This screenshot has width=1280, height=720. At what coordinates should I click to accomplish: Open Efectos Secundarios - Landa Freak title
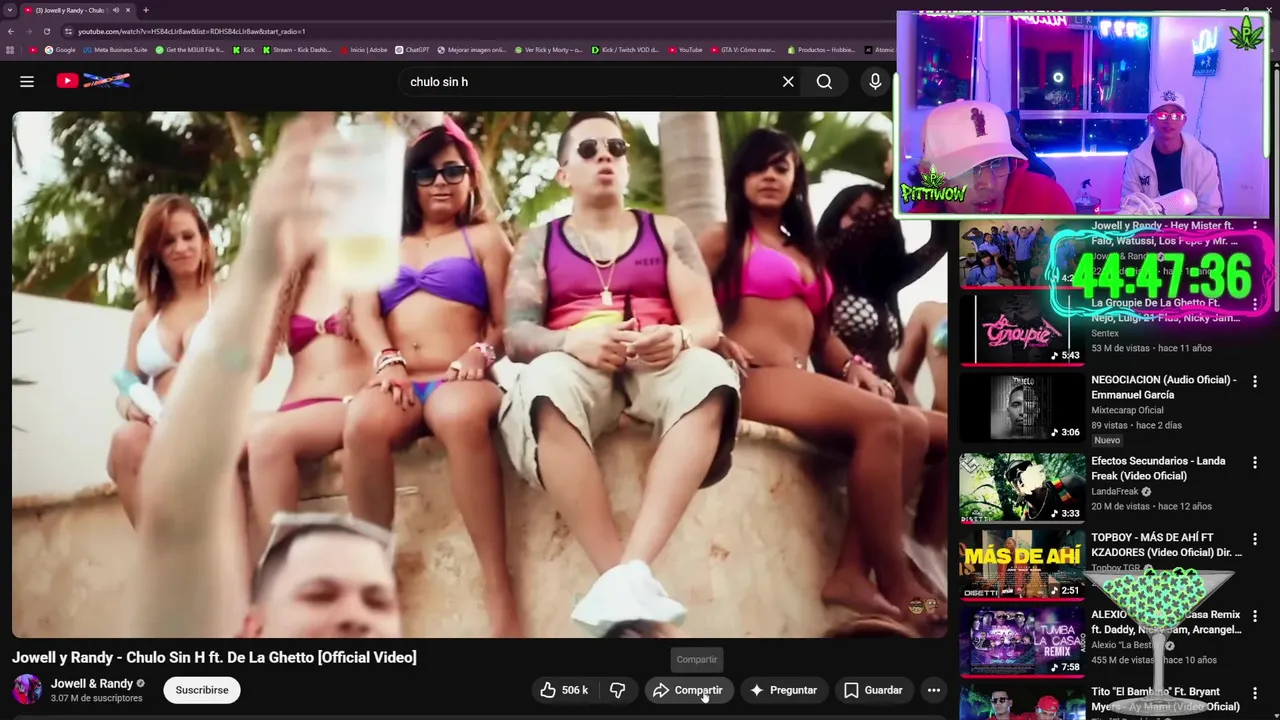coord(1158,468)
